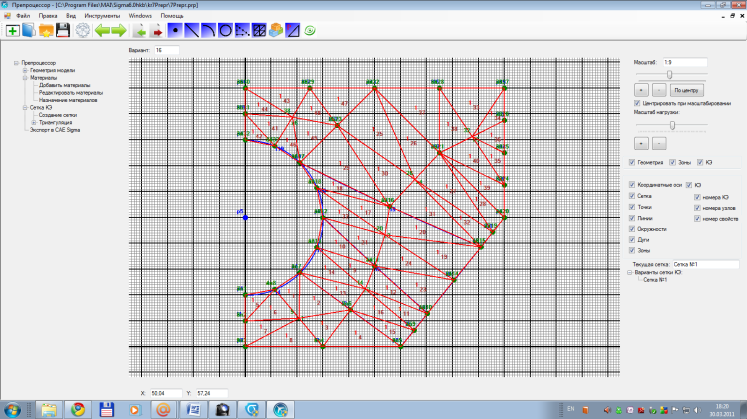This screenshot has height=419, width=747.
Task: Select the straight line drawing tool
Action: pyautogui.click(x=192, y=30)
